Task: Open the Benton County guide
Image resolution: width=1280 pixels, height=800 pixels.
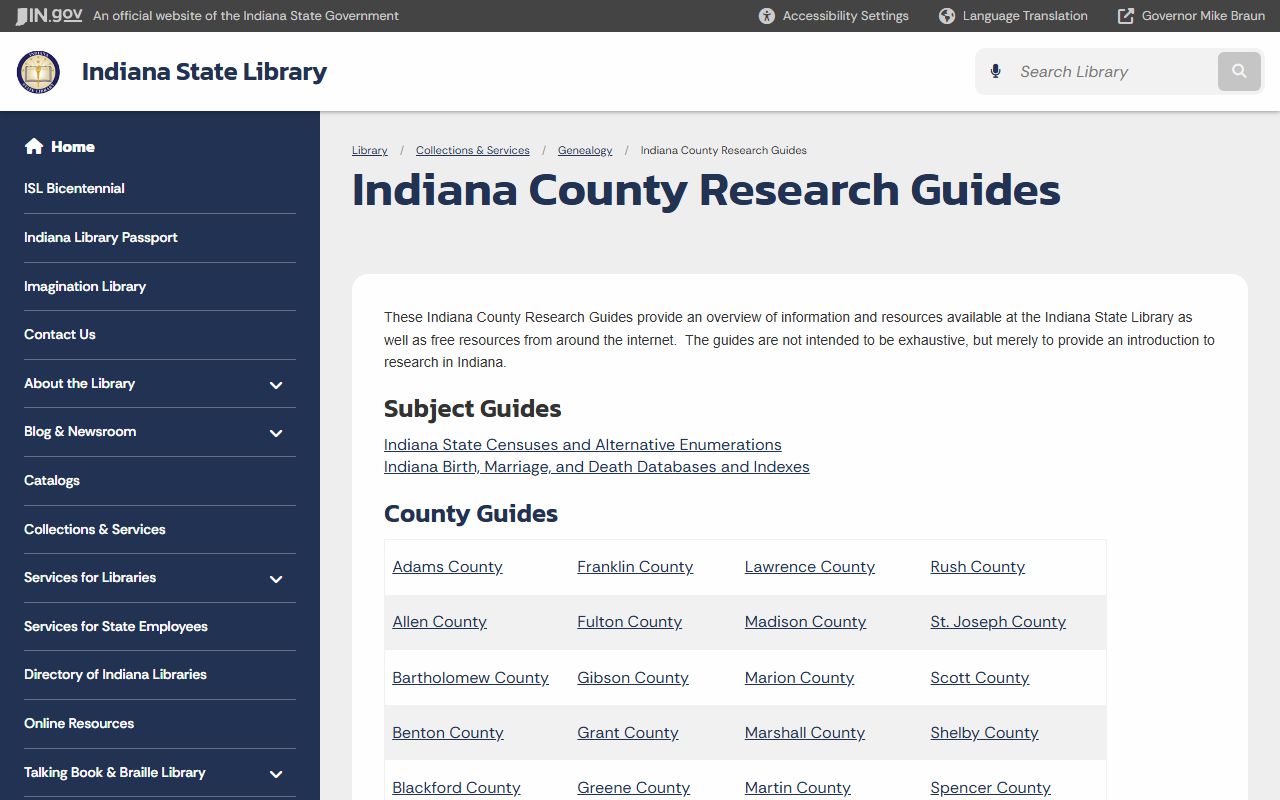Action: point(448,733)
